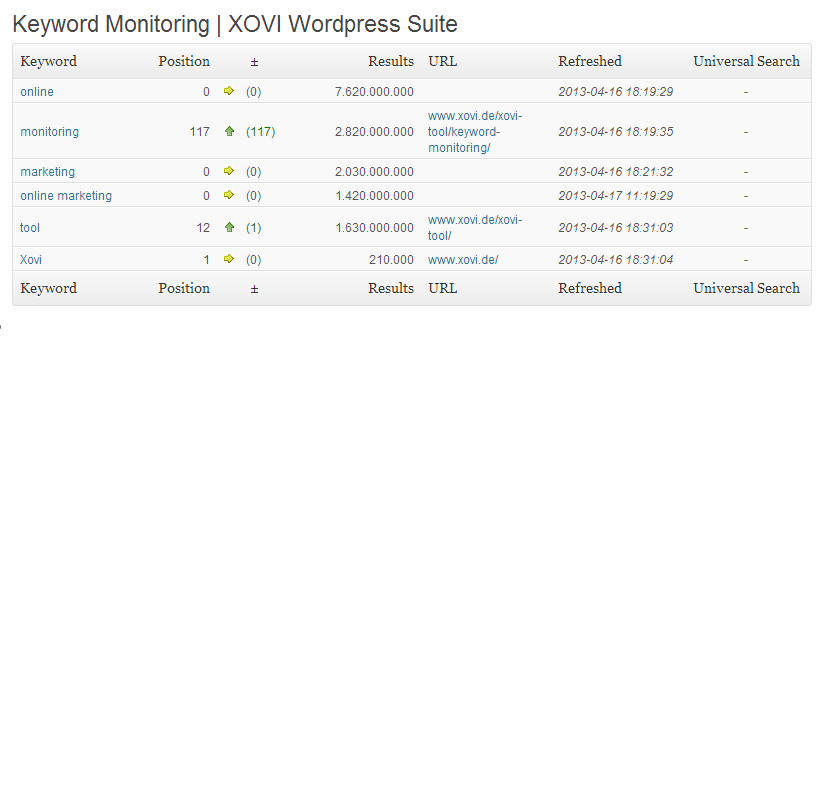Click bottom Position footer header

coord(184,288)
